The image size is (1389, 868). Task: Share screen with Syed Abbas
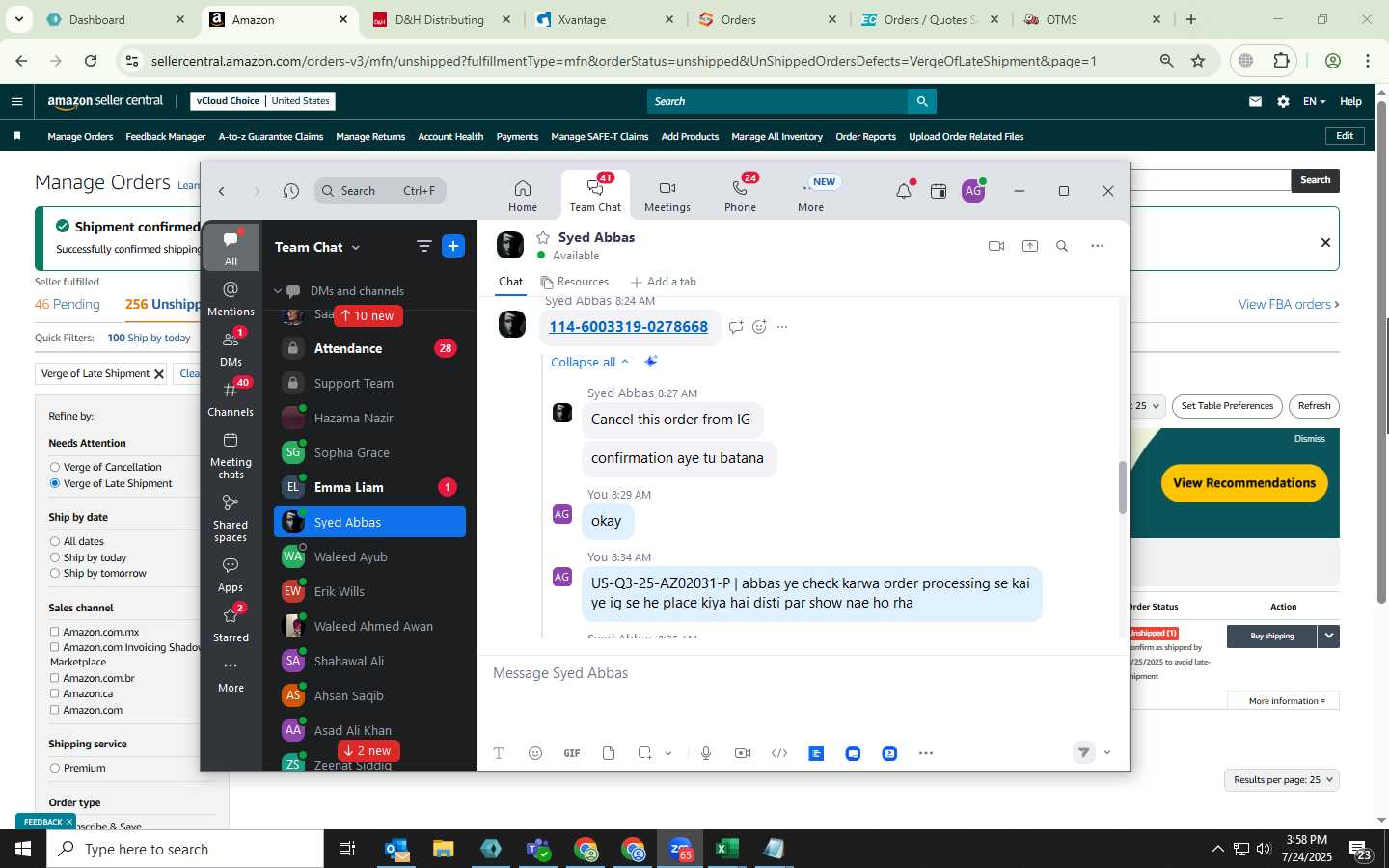(1030, 246)
